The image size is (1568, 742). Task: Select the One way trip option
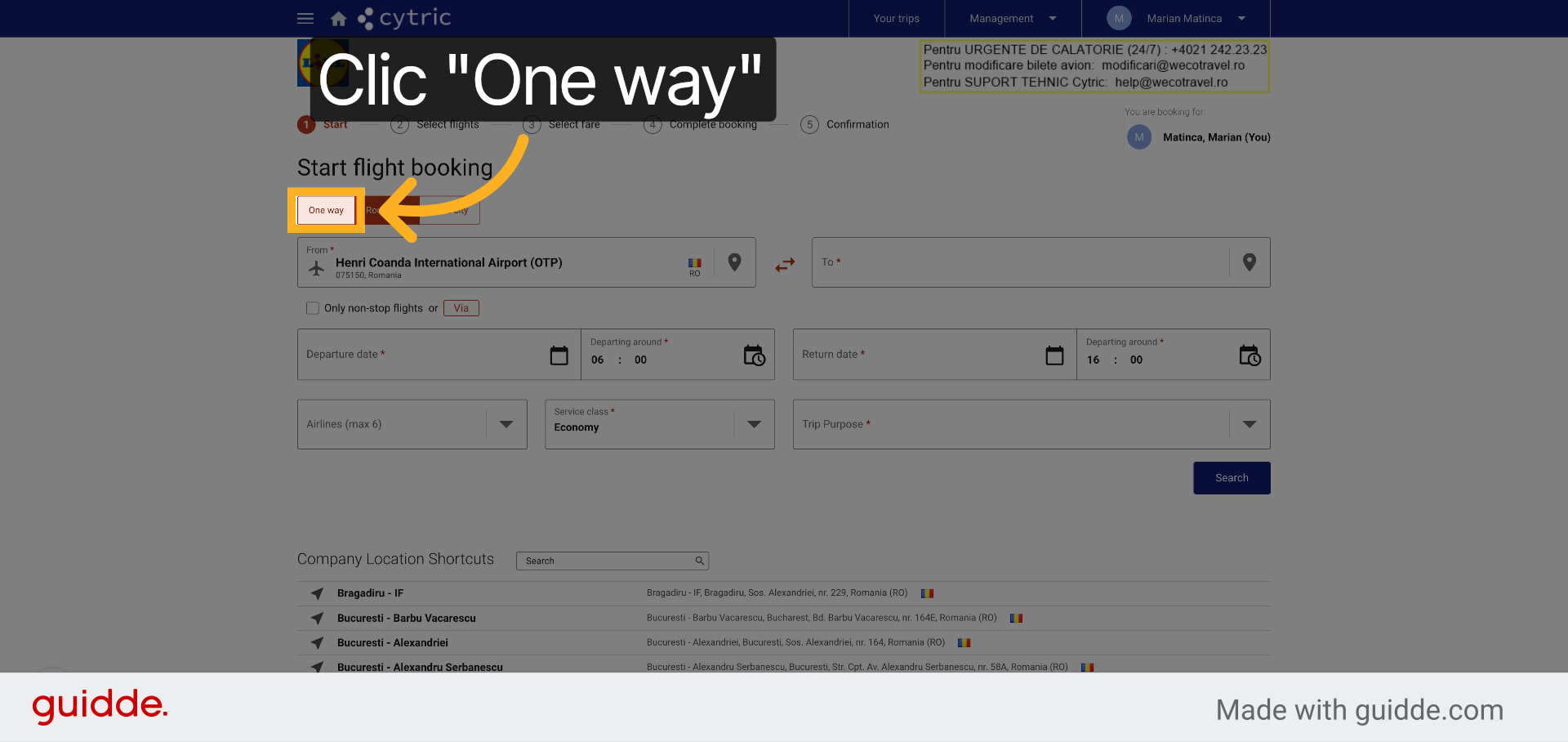(x=326, y=210)
